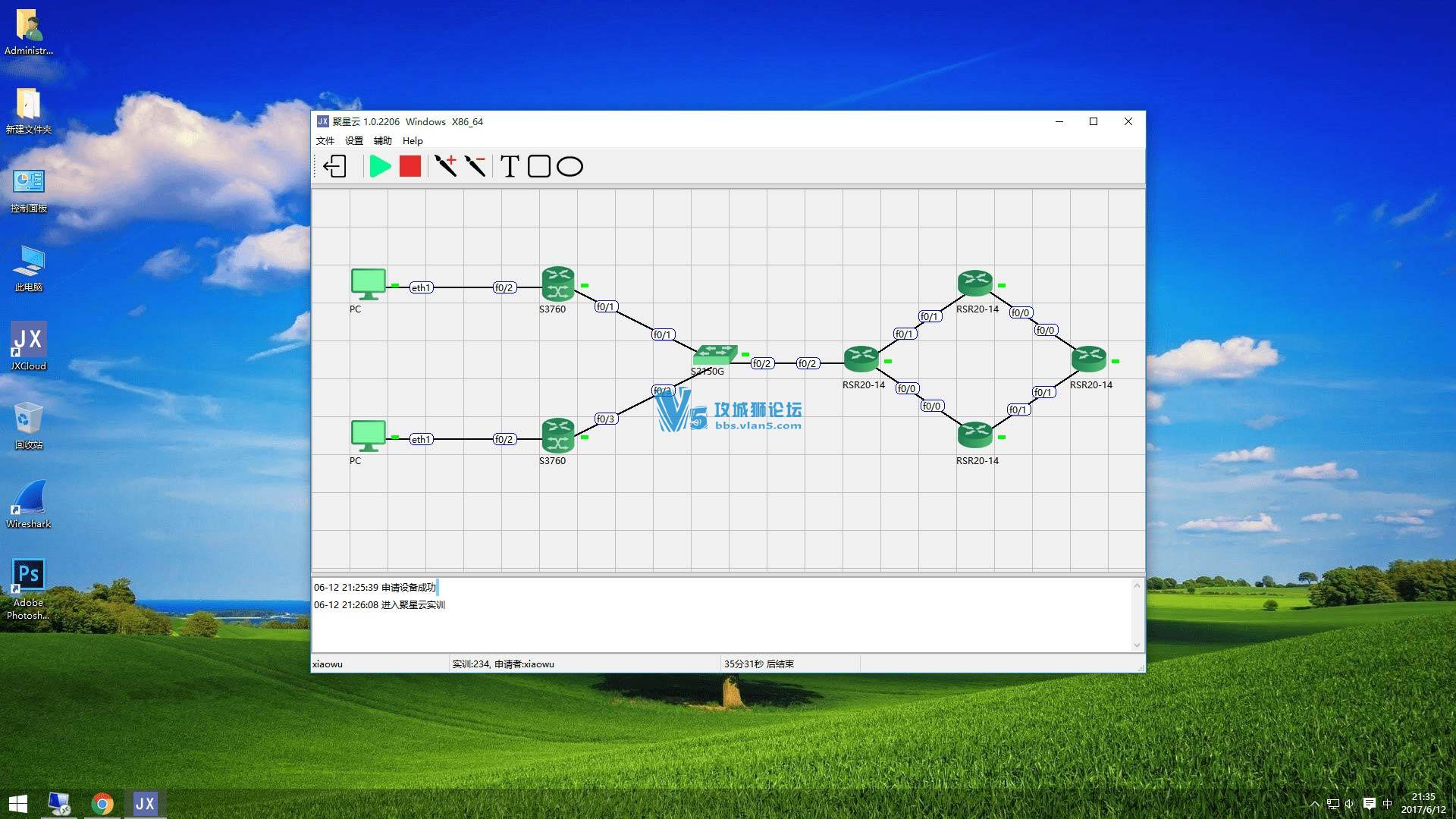Image resolution: width=1456 pixels, height=819 pixels.
Task: Select the bottom RSR20-14 router
Action: tap(975, 435)
